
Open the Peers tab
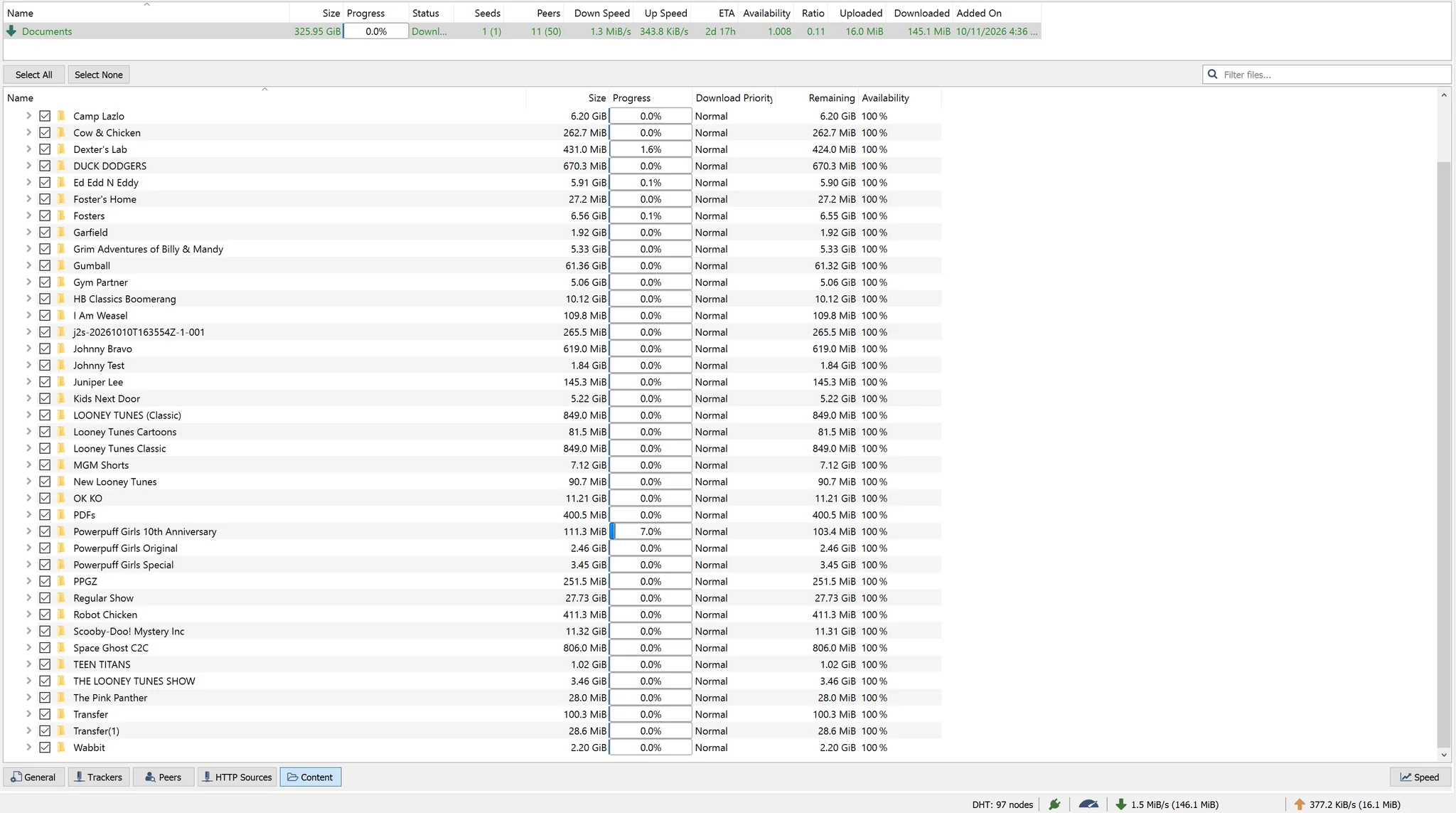click(x=164, y=777)
